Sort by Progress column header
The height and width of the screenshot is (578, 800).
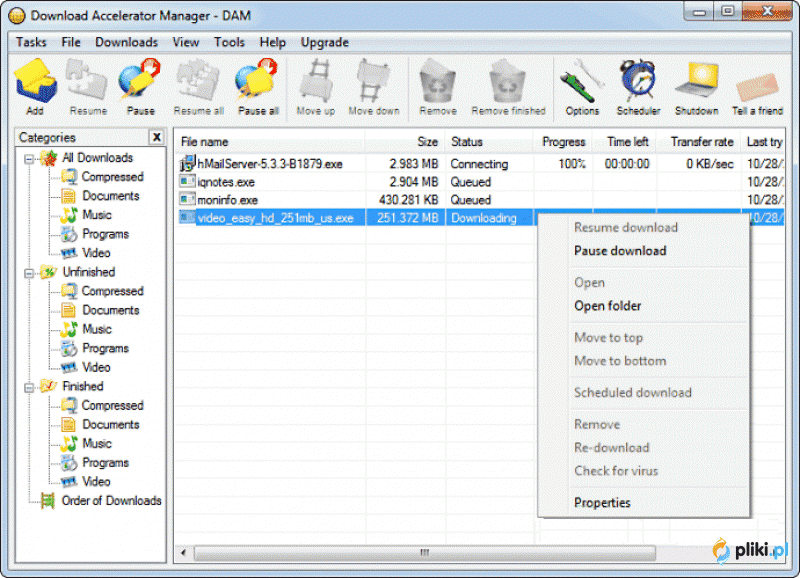563,142
